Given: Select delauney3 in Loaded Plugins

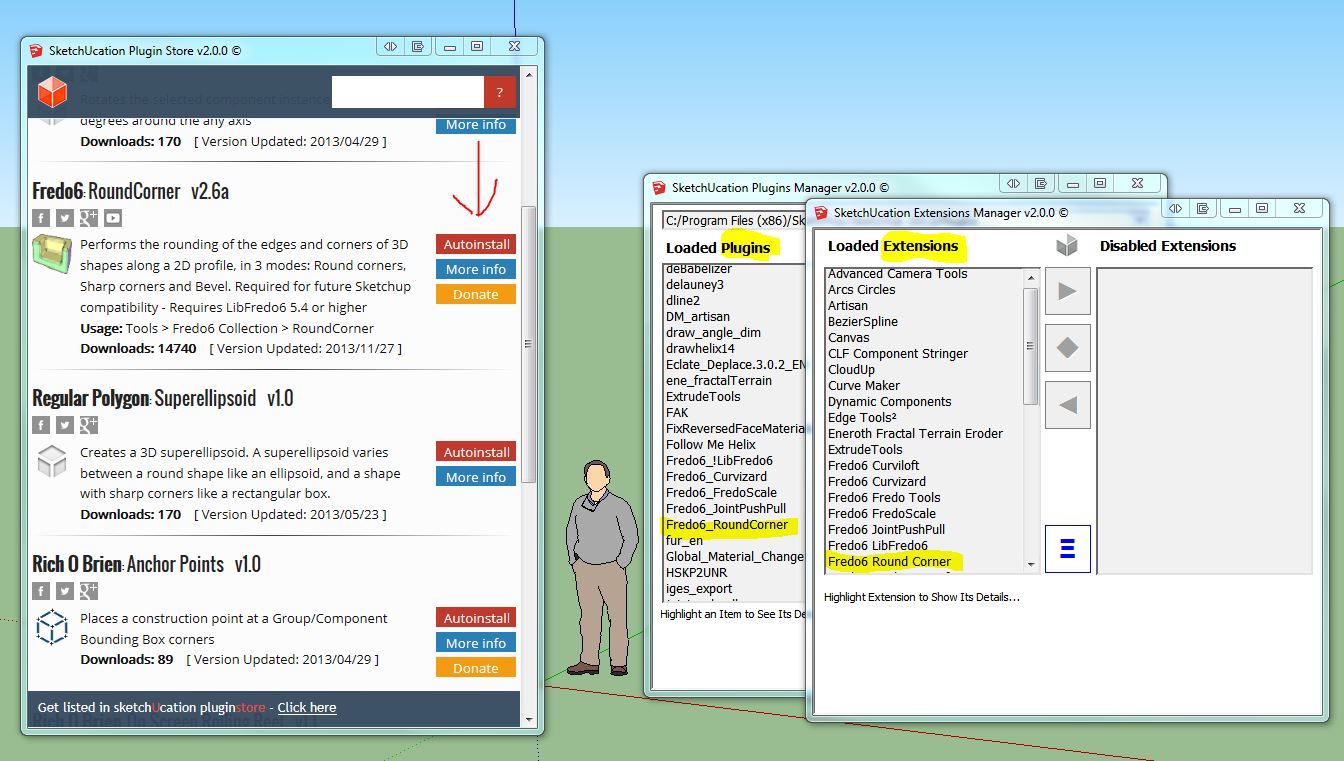Looking at the screenshot, I should pyautogui.click(x=694, y=284).
